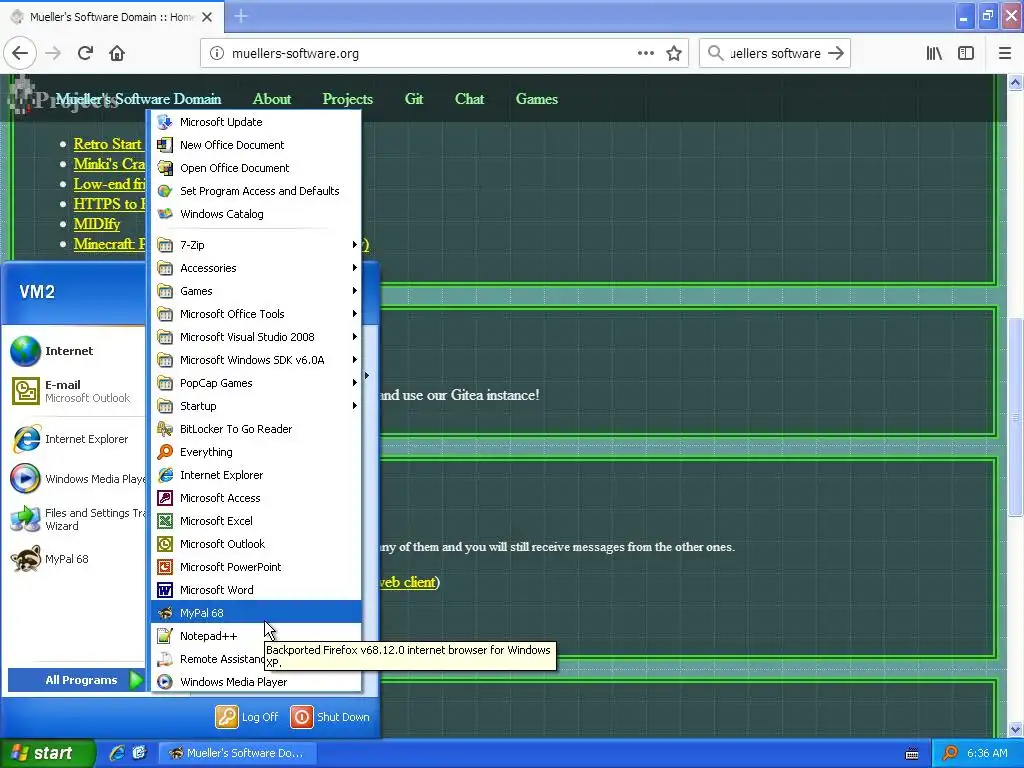Image resolution: width=1024 pixels, height=768 pixels.
Task: Click the scrollbar down arrow
Action: pyautogui.click(x=1015, y=729)
